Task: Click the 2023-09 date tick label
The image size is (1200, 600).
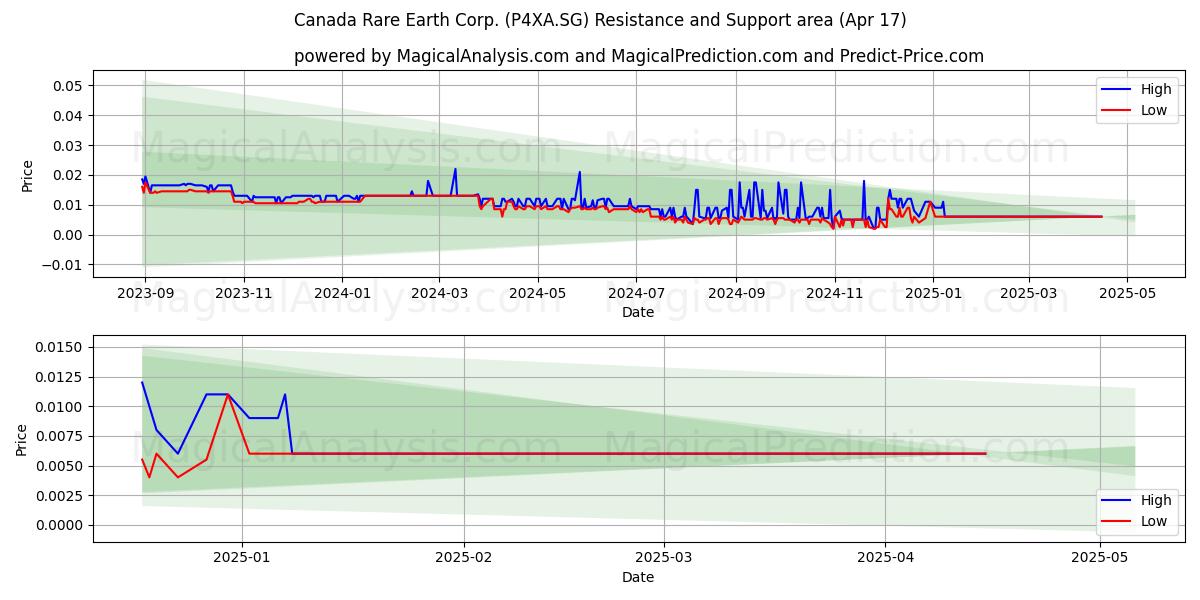Action: 145,293
